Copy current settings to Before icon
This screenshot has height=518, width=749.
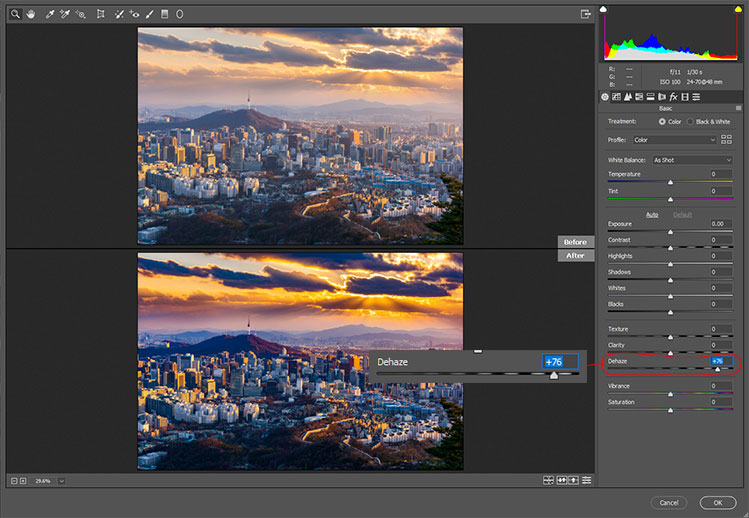tap(573, 480)
